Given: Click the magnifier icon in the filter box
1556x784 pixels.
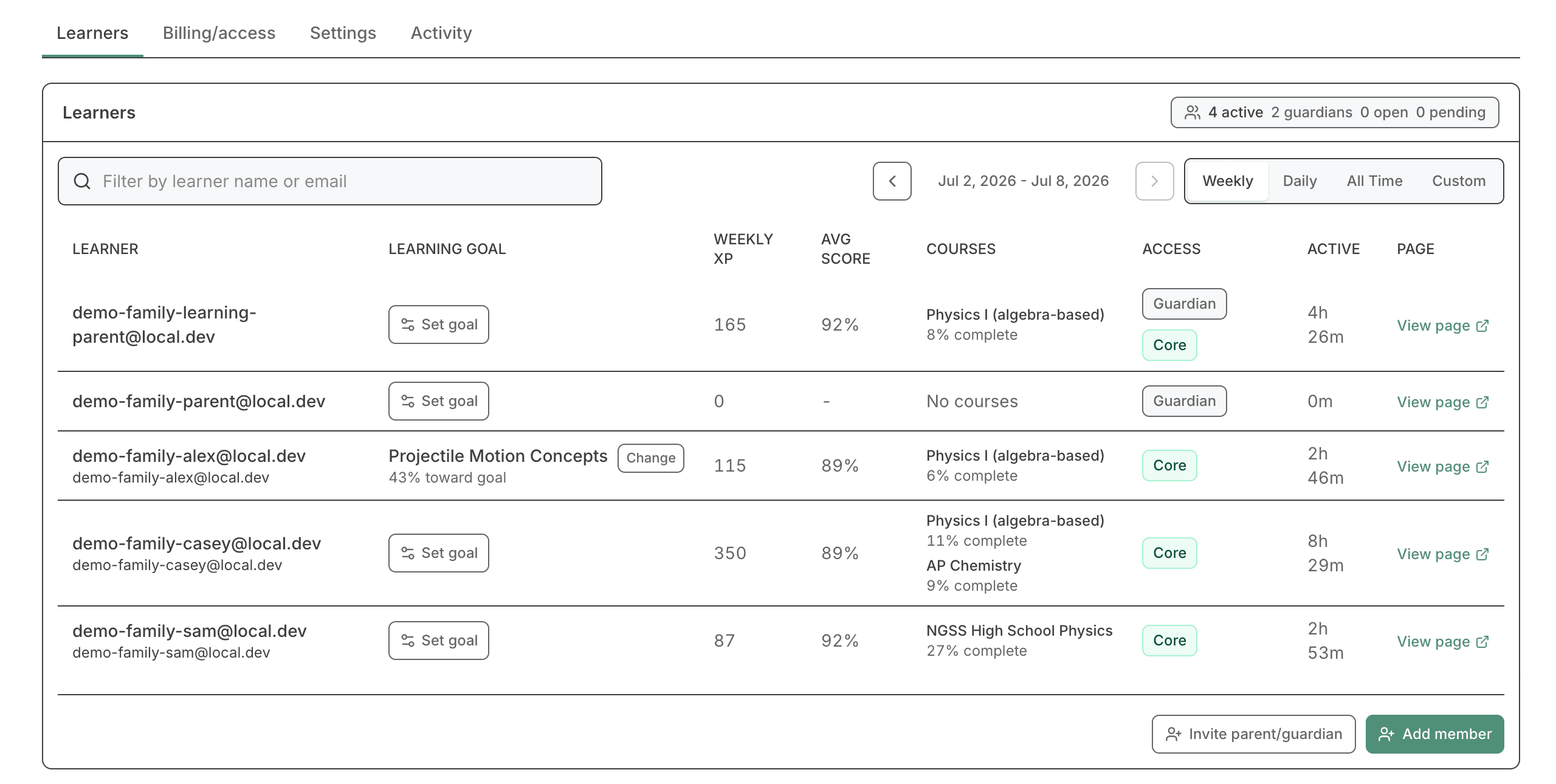Looking at the screenshot, I should (x=82, y=181).
